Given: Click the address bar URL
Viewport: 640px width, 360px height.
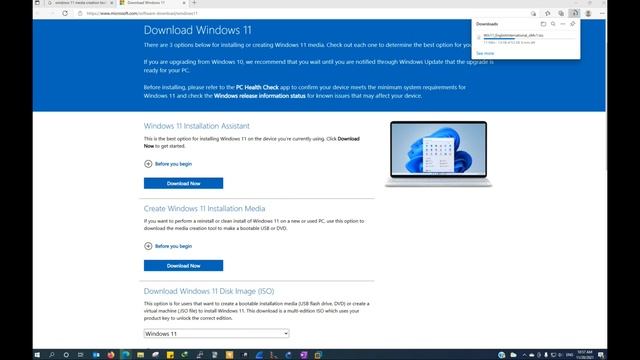Looking at the screenshot, I should point(142,13).
